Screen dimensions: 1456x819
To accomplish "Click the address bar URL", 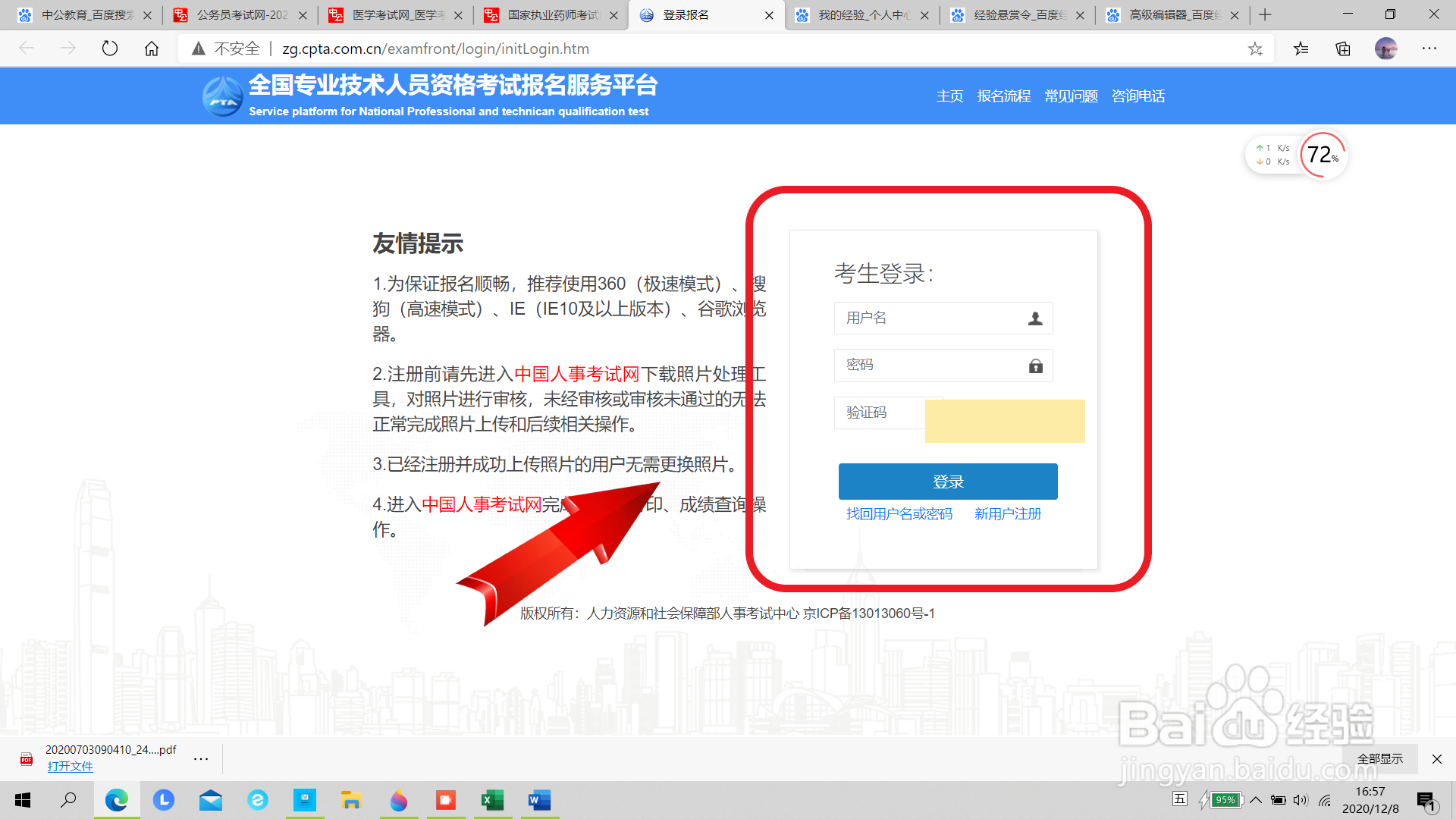I will (x=435, y=49).
